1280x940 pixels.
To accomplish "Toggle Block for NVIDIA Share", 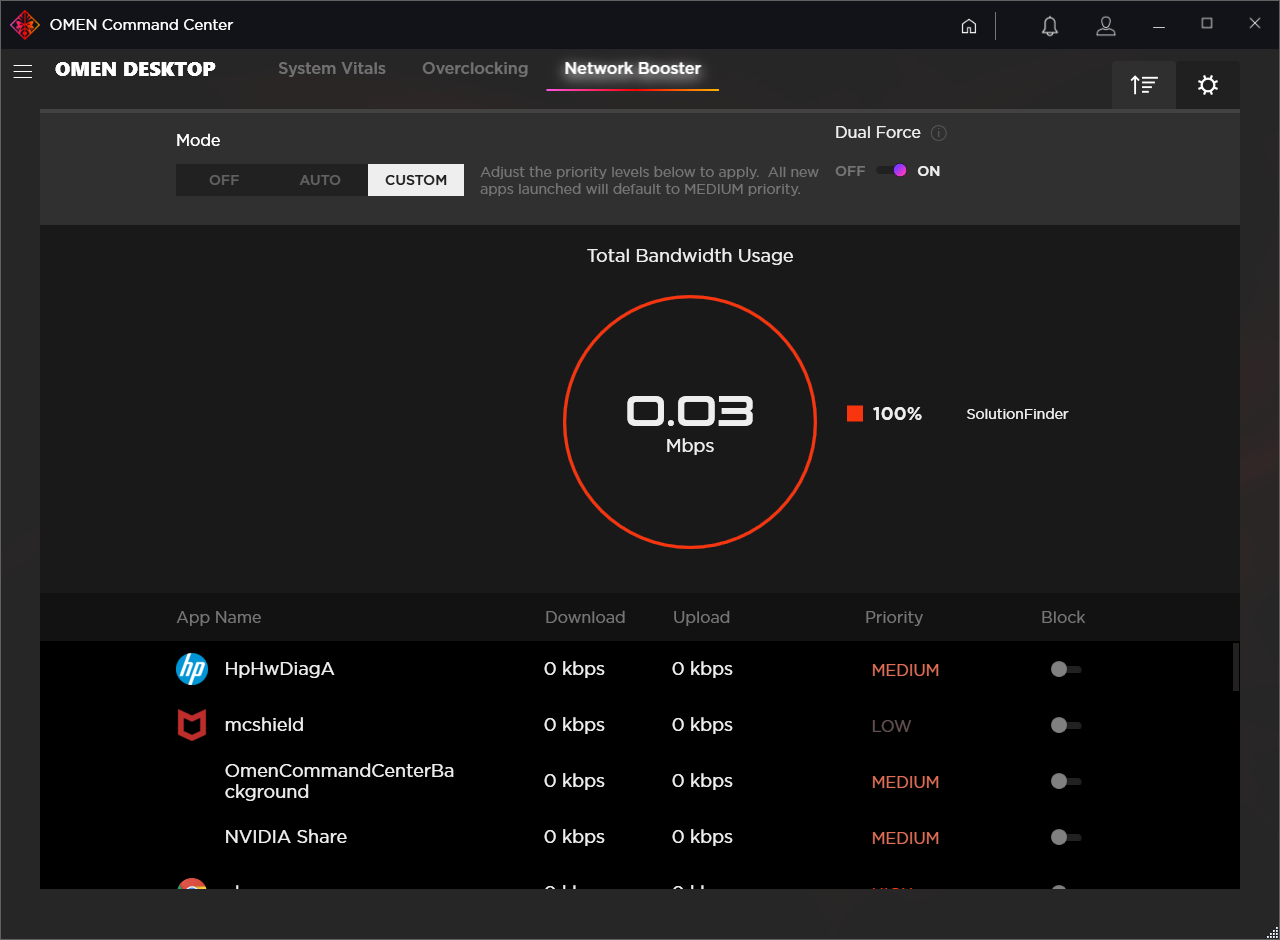I will tap(1066, 837).
